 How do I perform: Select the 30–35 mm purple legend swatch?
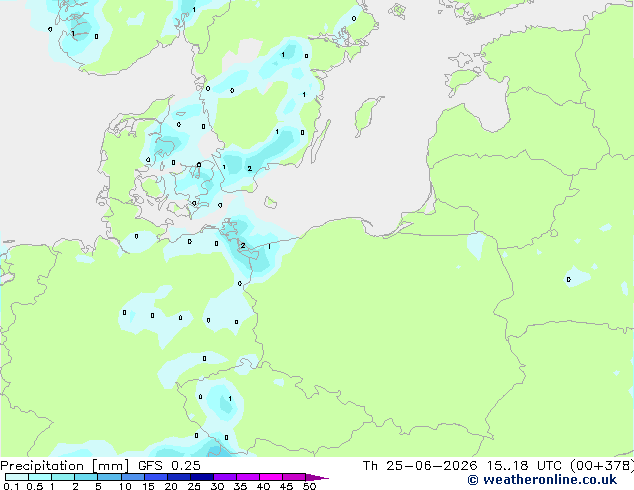tap(224, 477)
